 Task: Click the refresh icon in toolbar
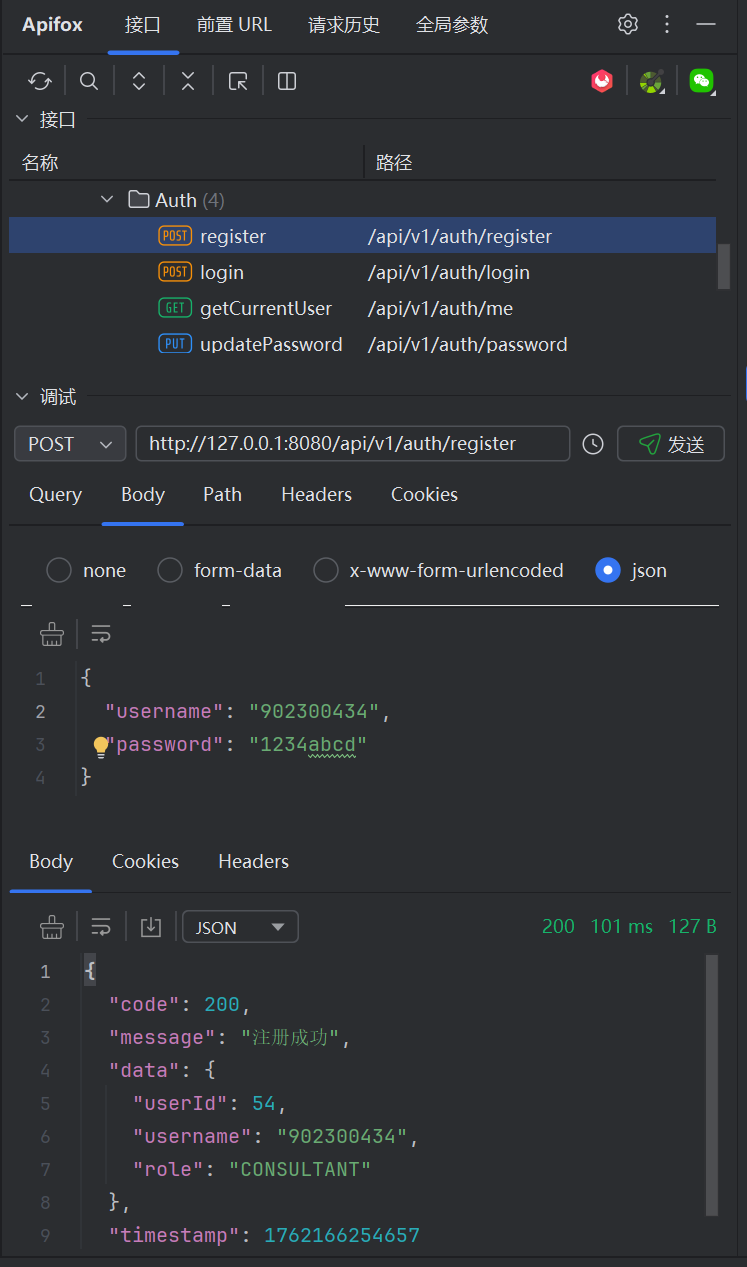[x=40, y=81]
